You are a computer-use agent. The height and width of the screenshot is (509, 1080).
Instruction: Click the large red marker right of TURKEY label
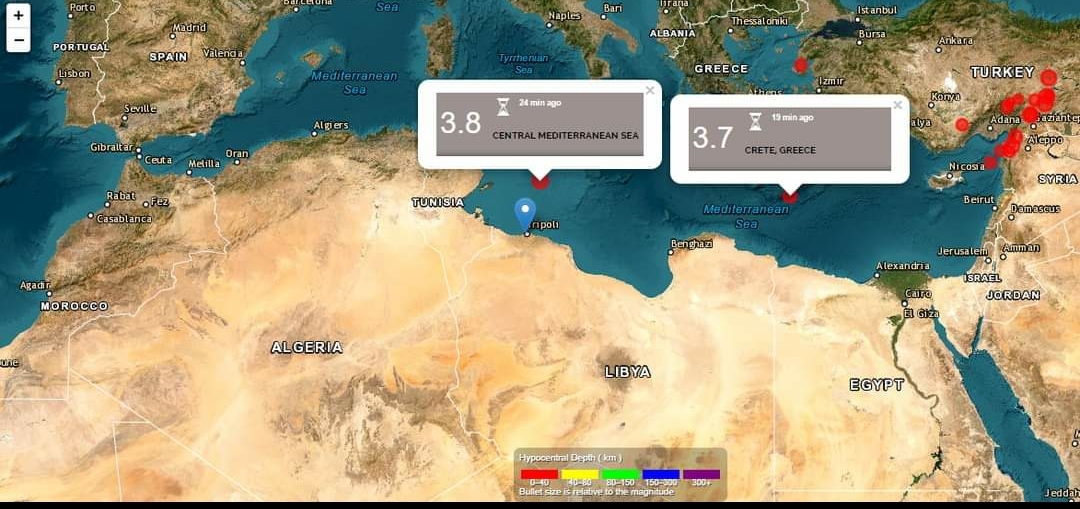(1048, 77)
